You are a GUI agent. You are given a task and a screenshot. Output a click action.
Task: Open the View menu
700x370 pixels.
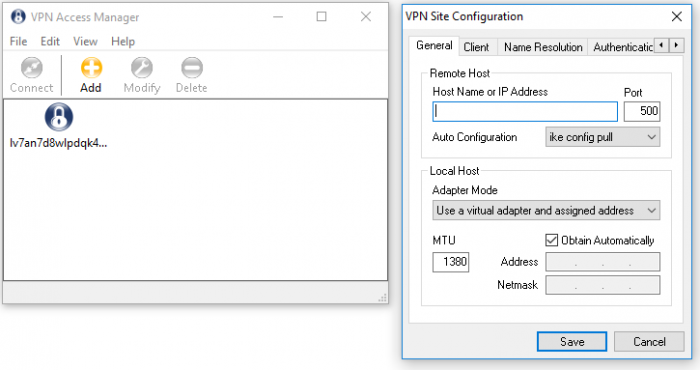[x=85, y=42]
